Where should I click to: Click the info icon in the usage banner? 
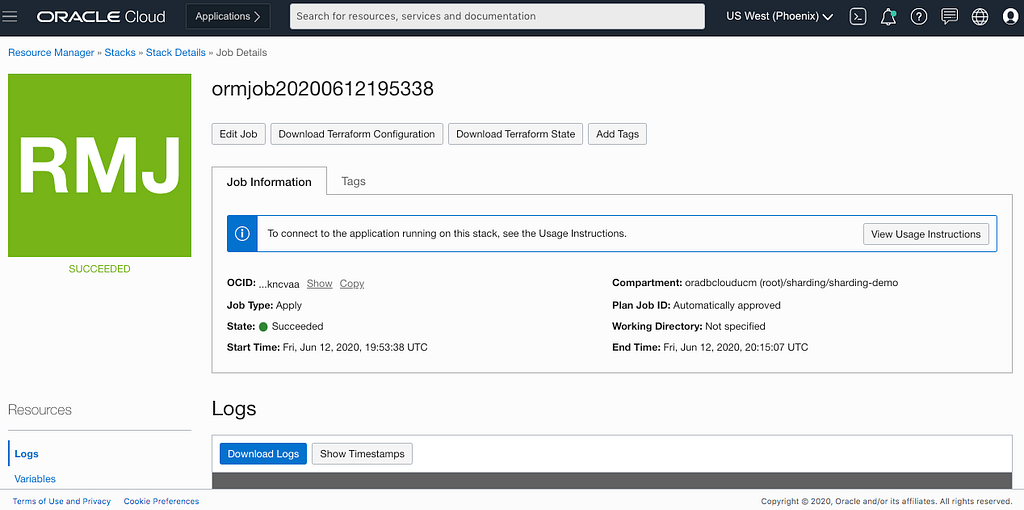242,233
